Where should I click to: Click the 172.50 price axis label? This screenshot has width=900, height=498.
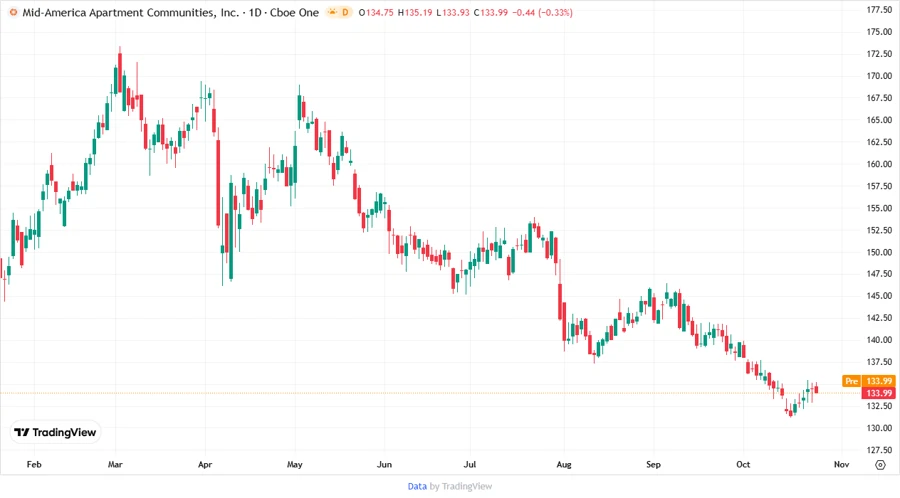[x=879, y=54]
